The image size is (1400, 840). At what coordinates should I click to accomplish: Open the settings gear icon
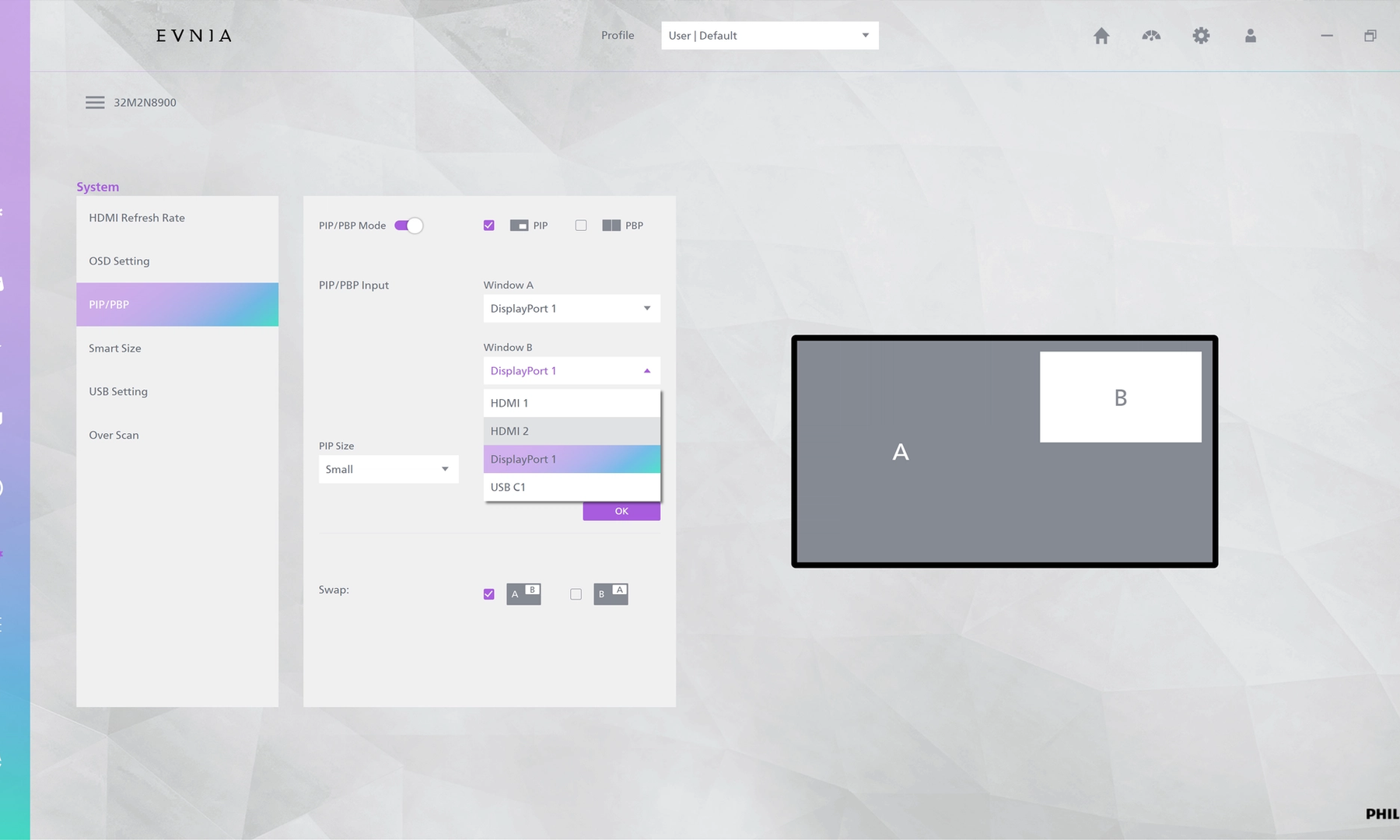1201,36
